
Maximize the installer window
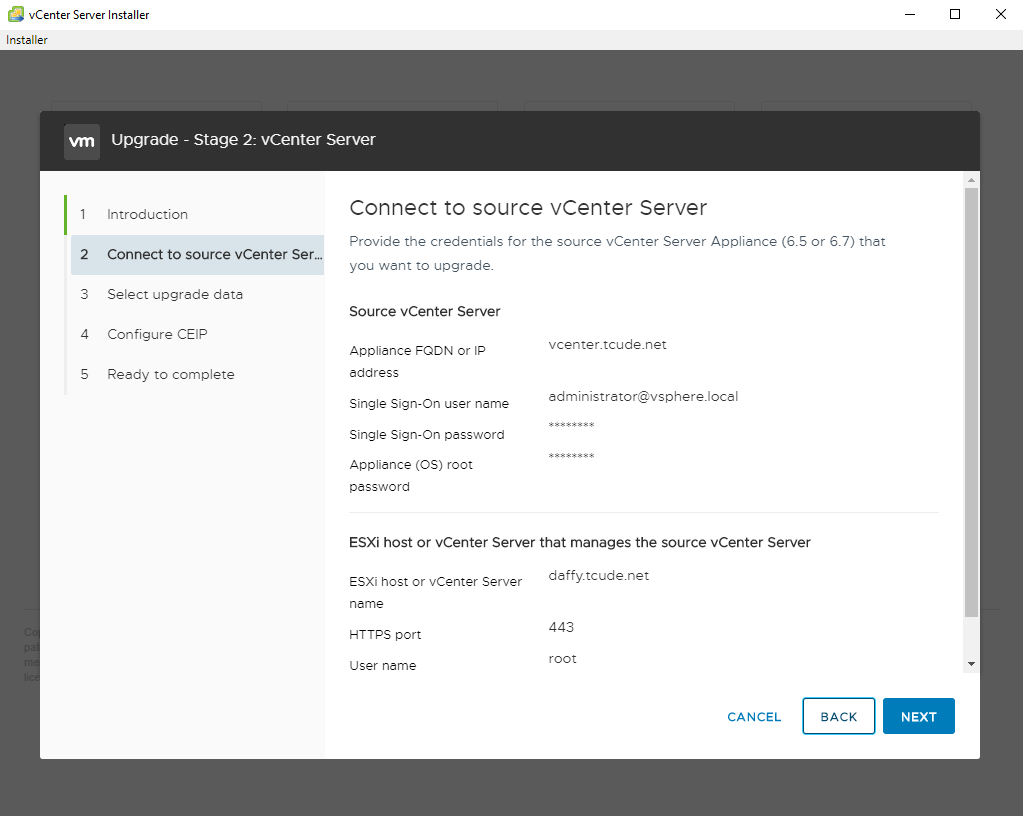click(x=954, y=14)
